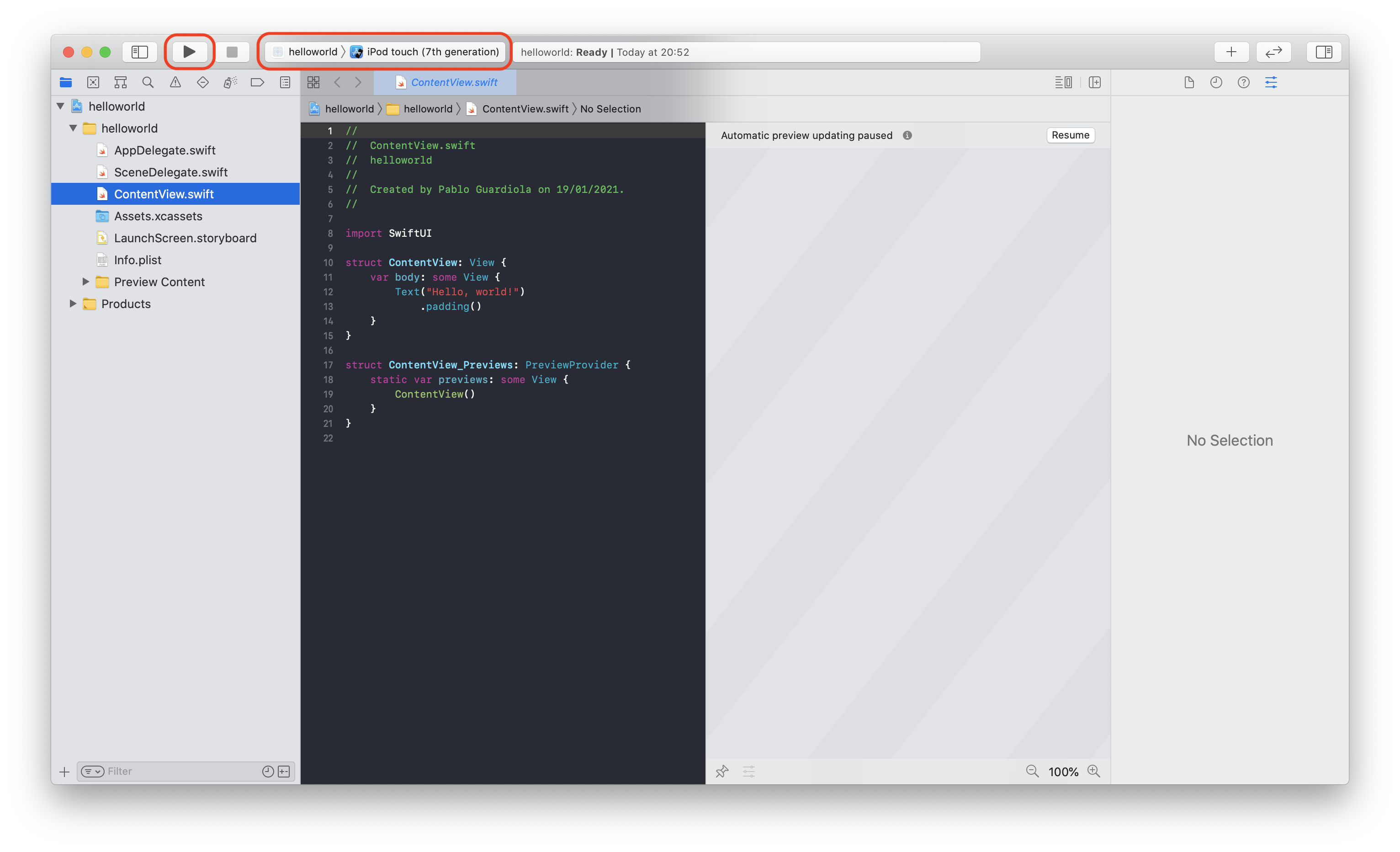Show the Find navigator magnifier

coord(148,82)
